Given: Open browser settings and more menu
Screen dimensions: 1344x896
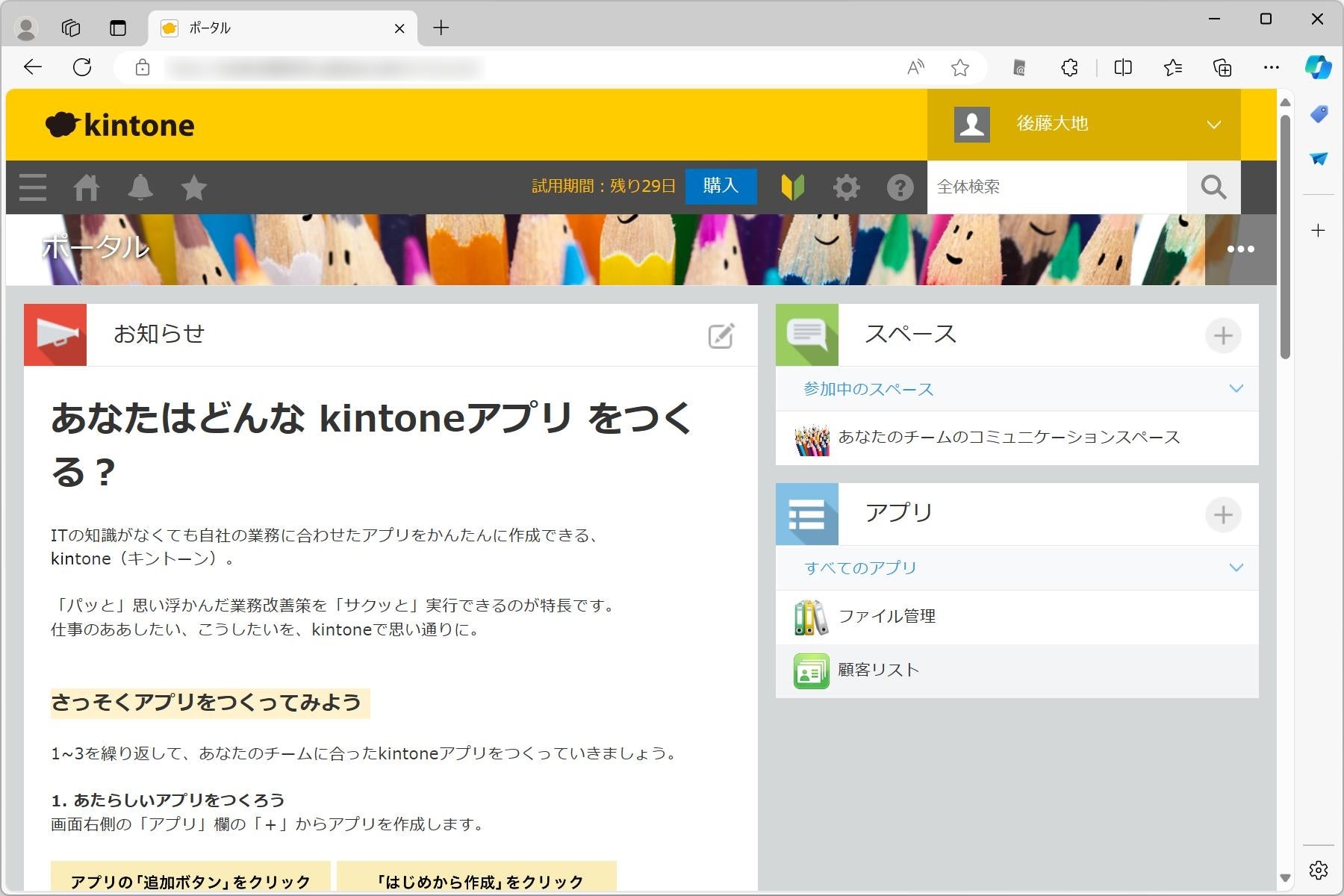Looking at the screenshot, I should point(1272,68).
